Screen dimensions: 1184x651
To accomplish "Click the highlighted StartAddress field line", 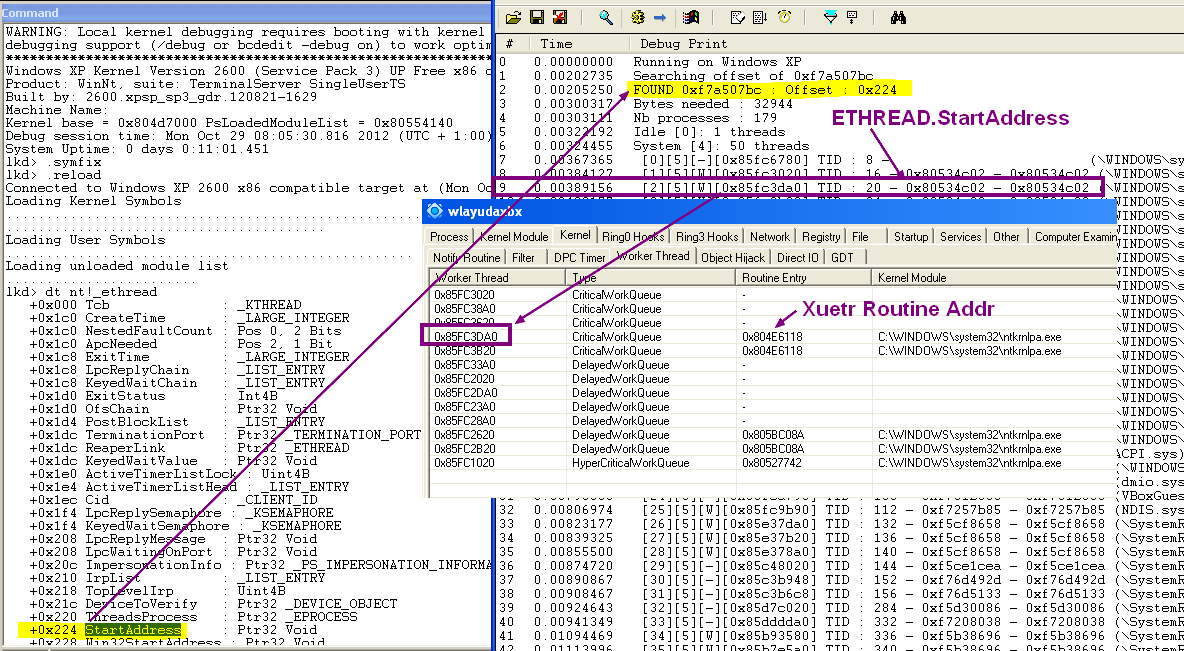I will 133,630.
